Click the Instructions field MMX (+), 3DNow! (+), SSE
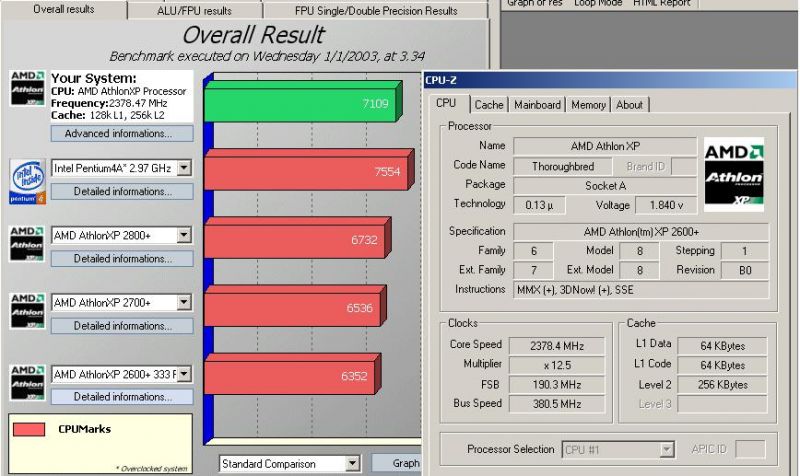 coord(641,290)
